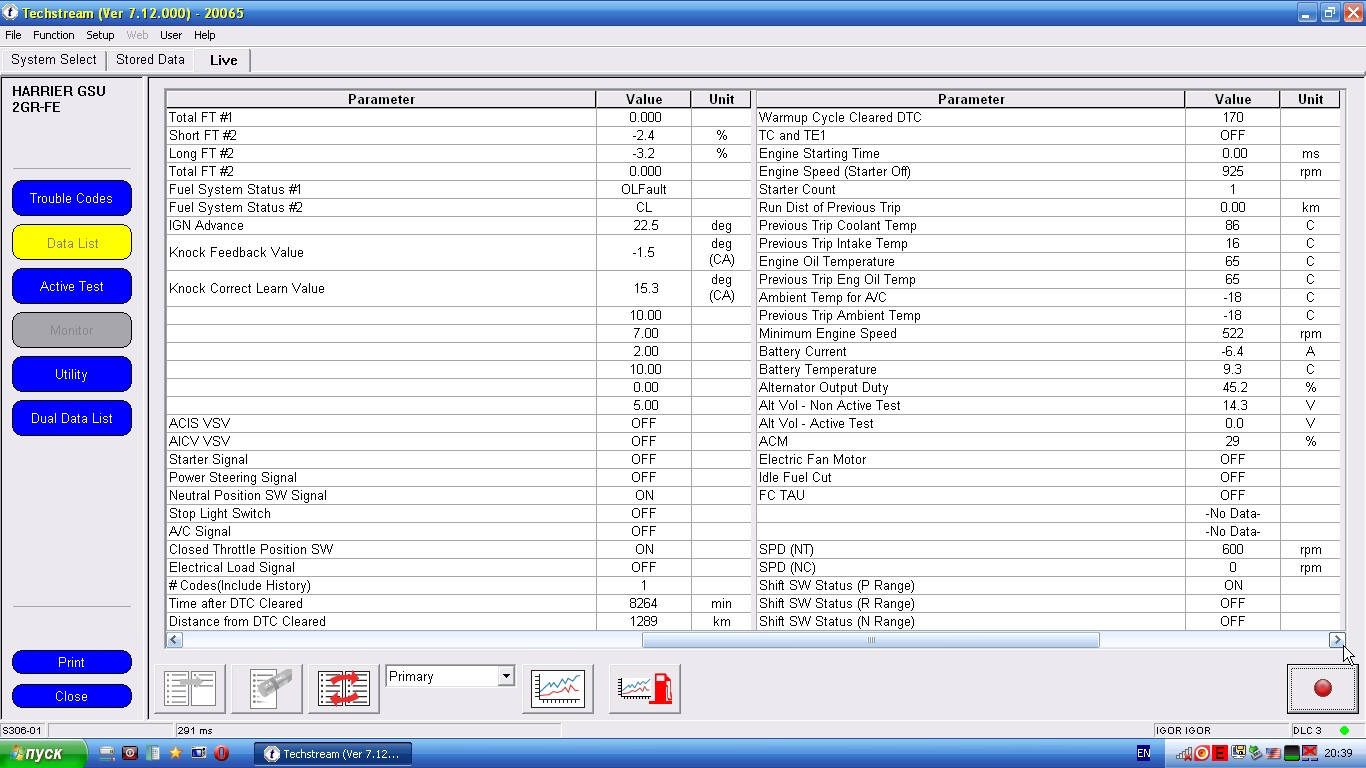Click the Utility button
Viewport: 1366px width, 768px height.
pos(72,374)
